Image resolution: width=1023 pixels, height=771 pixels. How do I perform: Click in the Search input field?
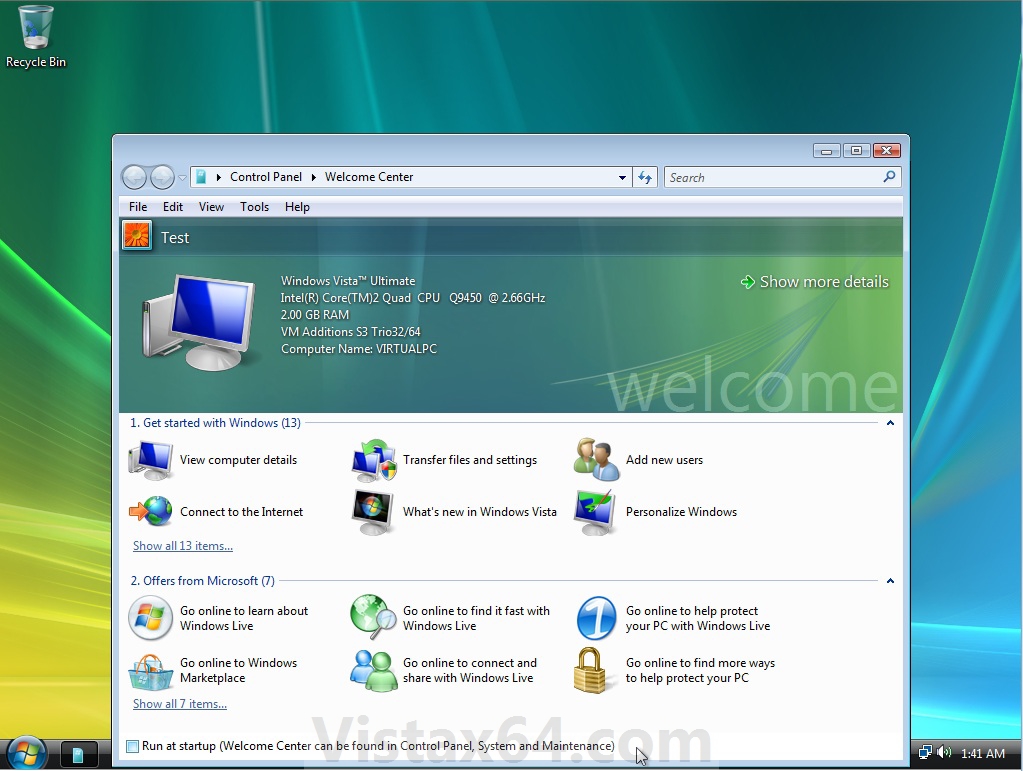tap(773, 177)
